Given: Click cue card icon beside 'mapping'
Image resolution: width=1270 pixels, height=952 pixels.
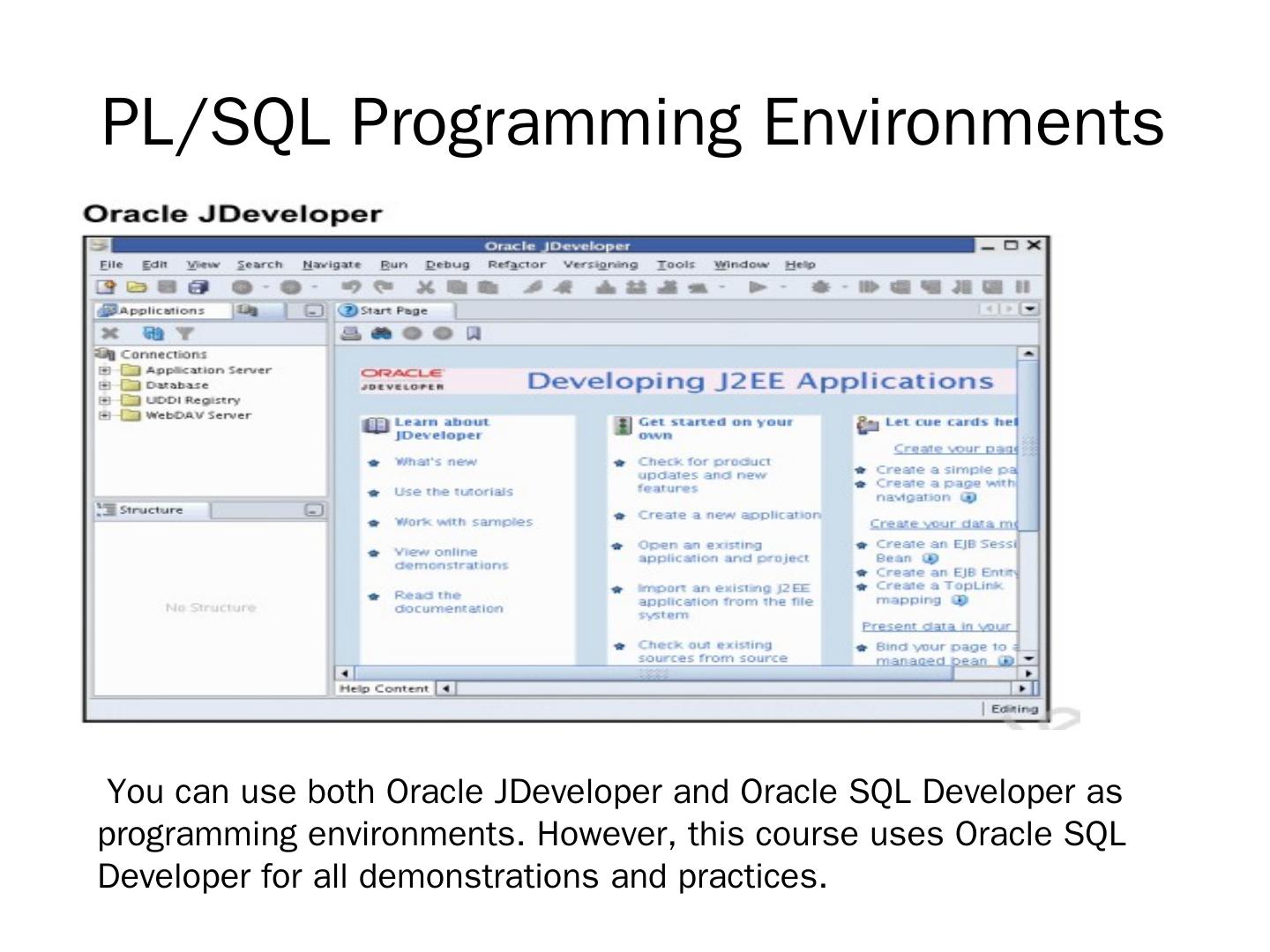Looking at the screenshot, I should (960, 600).
